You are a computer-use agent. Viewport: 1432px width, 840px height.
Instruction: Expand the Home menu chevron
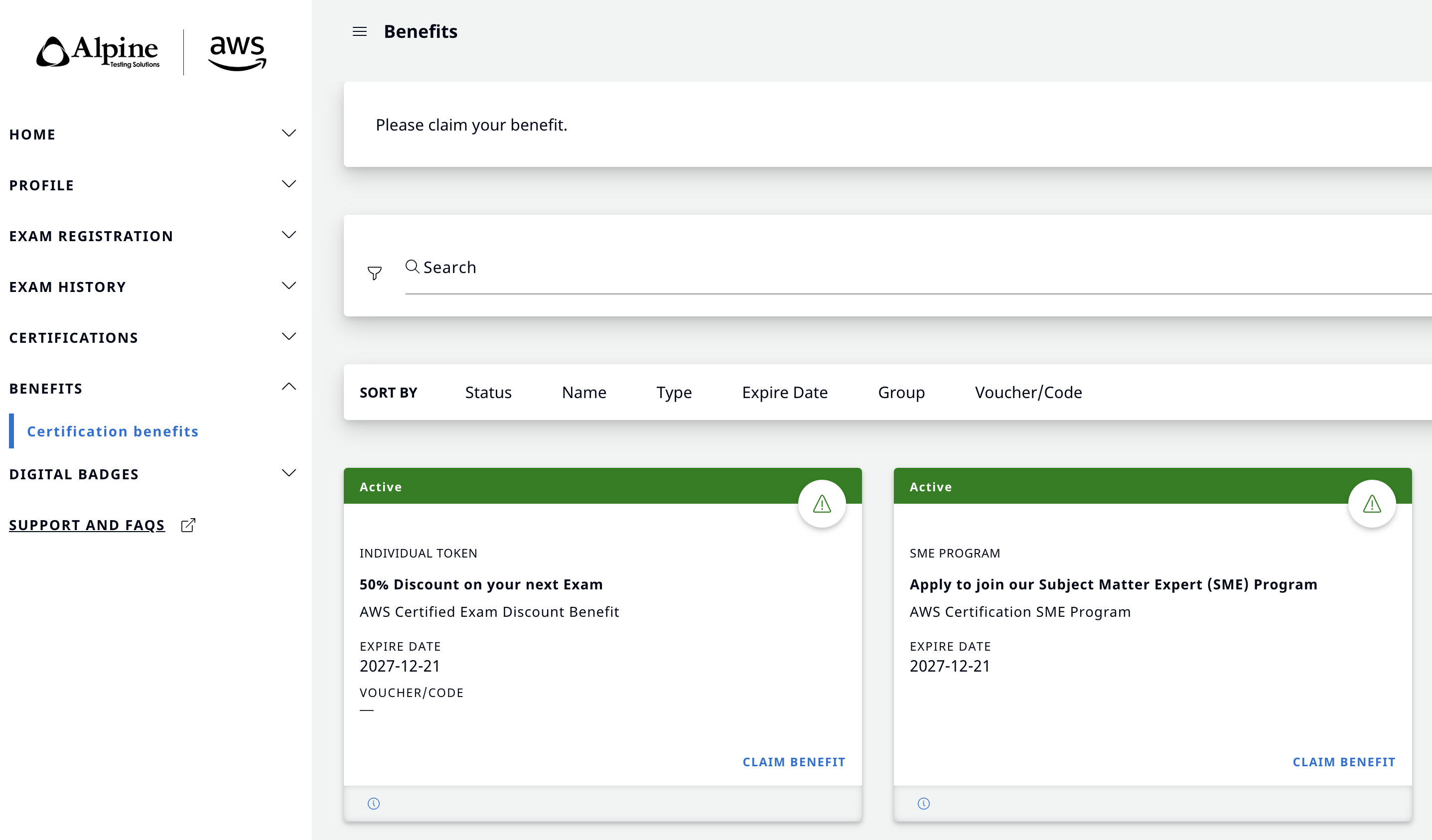[288, 134]
